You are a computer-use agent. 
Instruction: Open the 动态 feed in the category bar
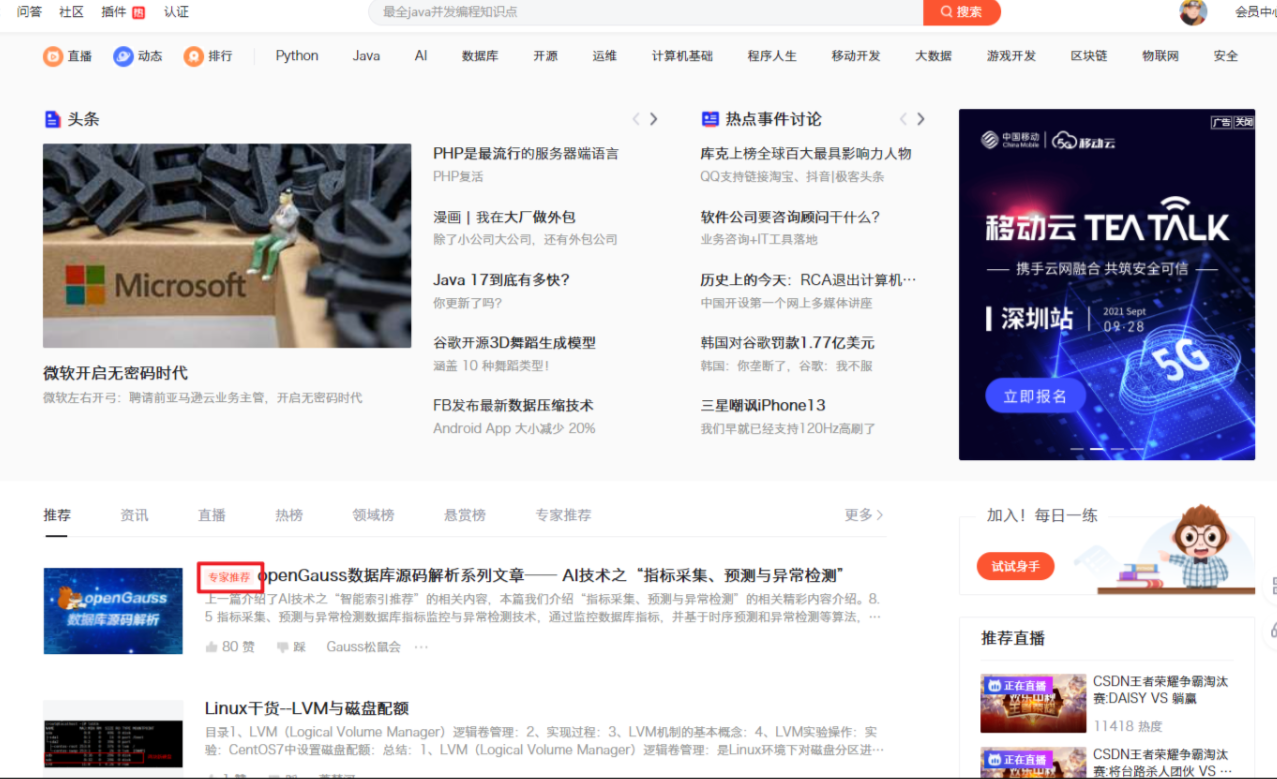(x=138, y=56)
